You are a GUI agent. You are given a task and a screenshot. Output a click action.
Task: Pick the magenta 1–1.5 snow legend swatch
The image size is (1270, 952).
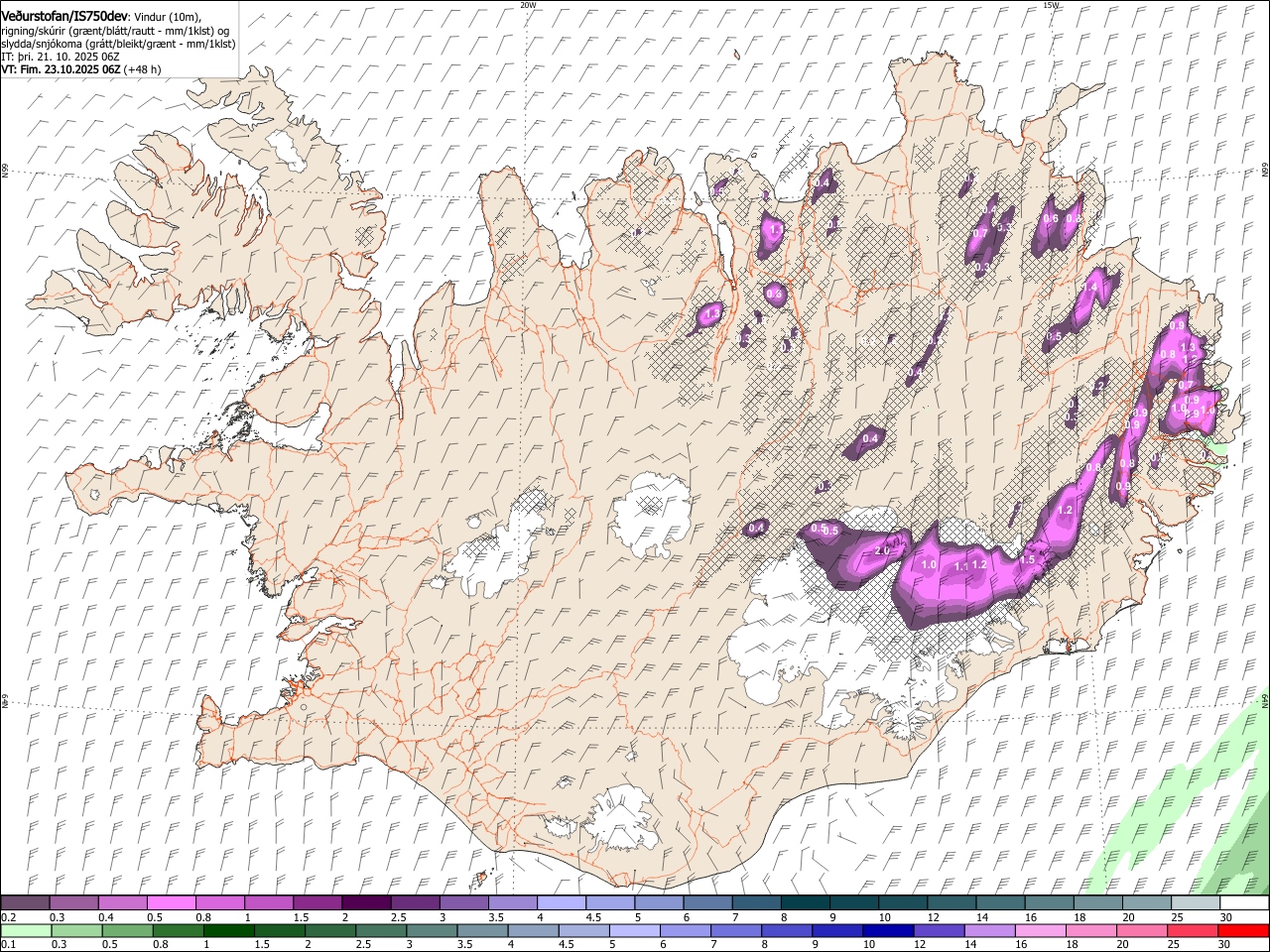(x=269, y=903)
